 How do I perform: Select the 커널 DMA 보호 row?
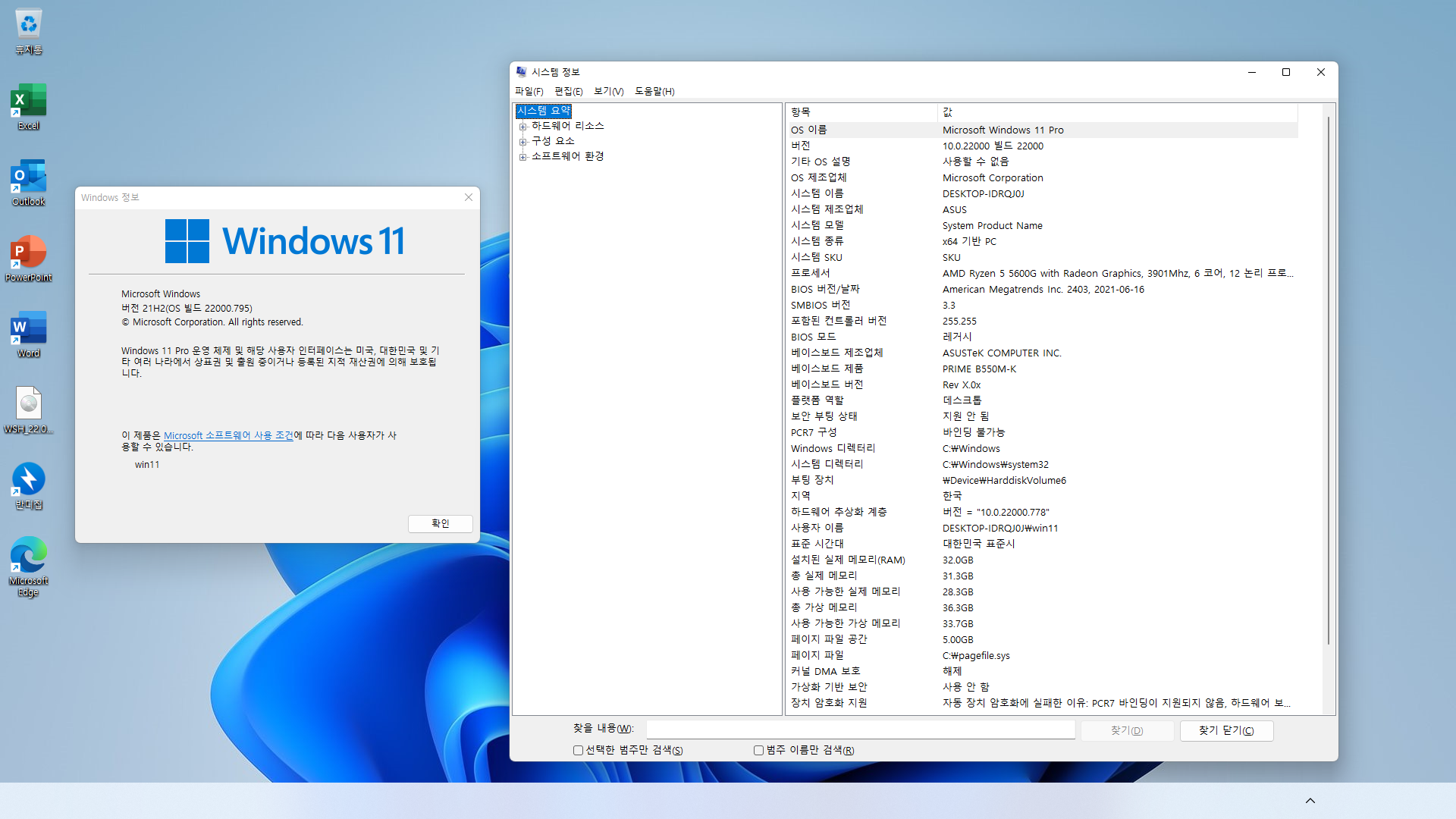[1043, 671]
